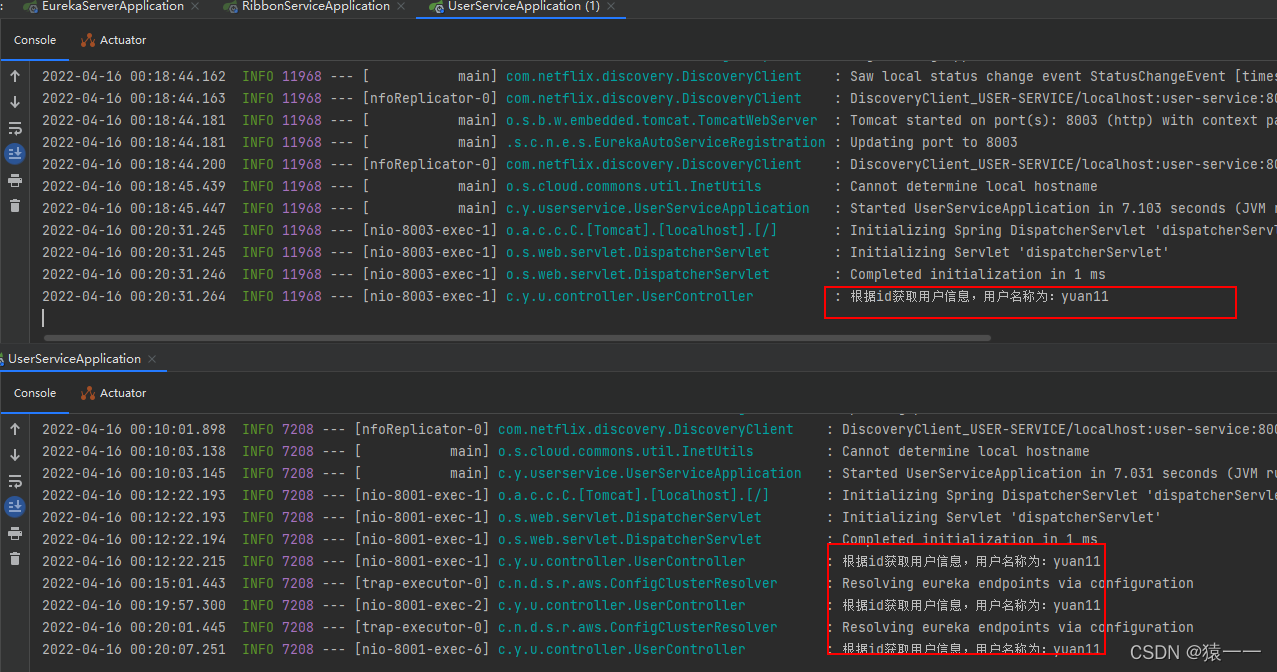The height and width of the screenshot is (672, 1277).
Task: Toggle soft-wrap in the PID 7208 console
Action: [x=14, y=481]
